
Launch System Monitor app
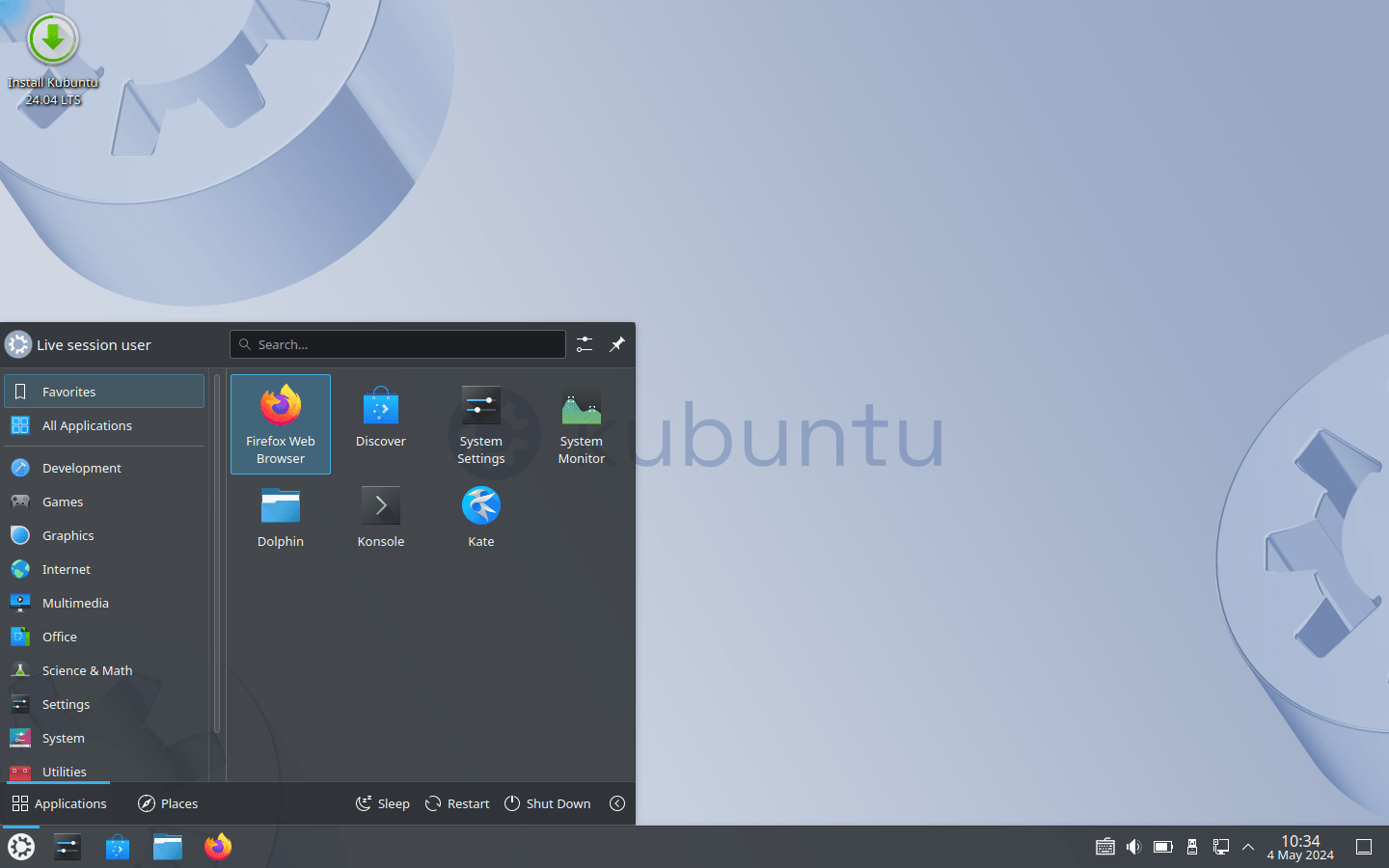tap(582, 424)
